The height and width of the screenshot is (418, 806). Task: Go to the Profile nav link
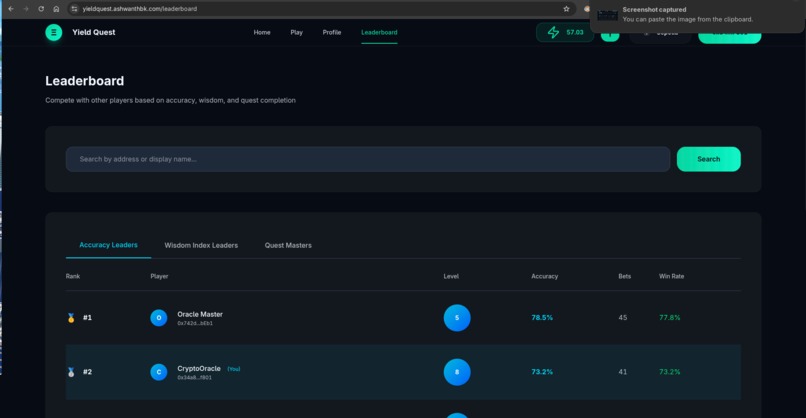332,32
